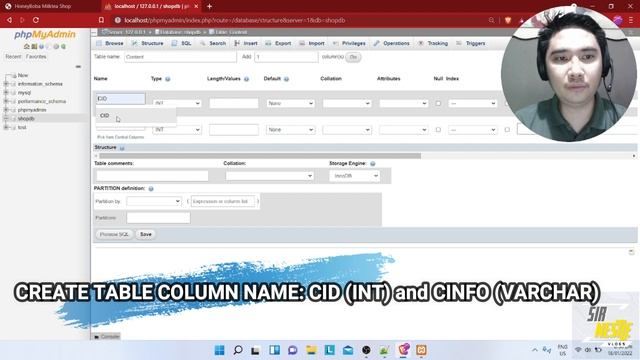640x360 pixels.
Task: Open Index dropdown for first column
Action: coord(473,103)
